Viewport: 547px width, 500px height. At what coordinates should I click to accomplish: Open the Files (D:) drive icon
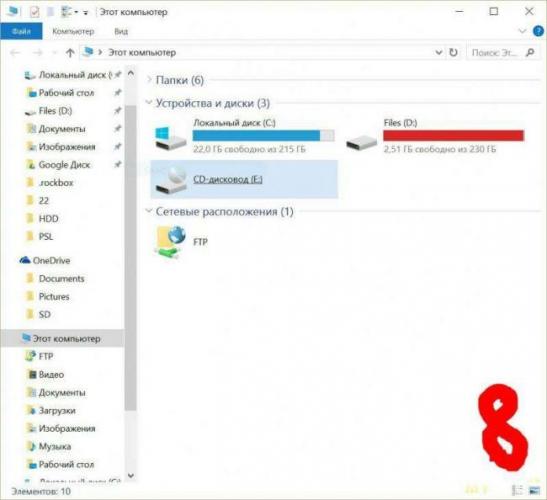click(x=361, y=142)
